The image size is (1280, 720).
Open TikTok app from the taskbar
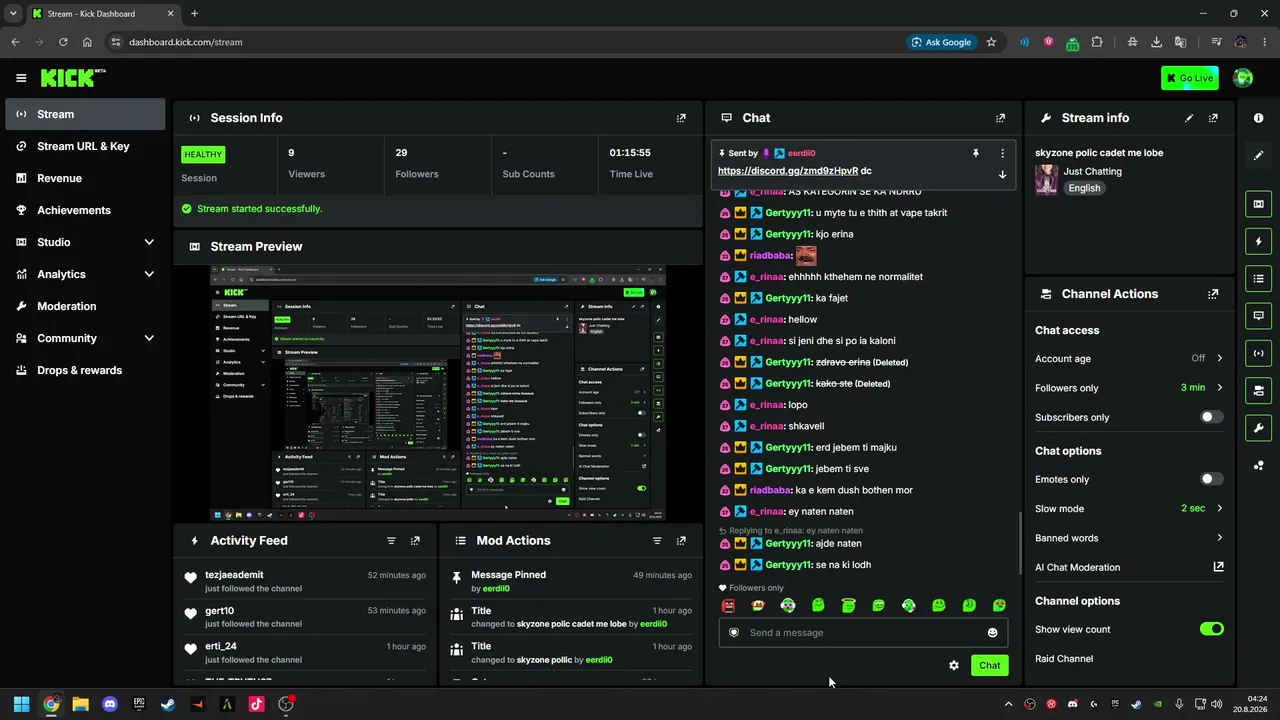[x=256, y=704]
